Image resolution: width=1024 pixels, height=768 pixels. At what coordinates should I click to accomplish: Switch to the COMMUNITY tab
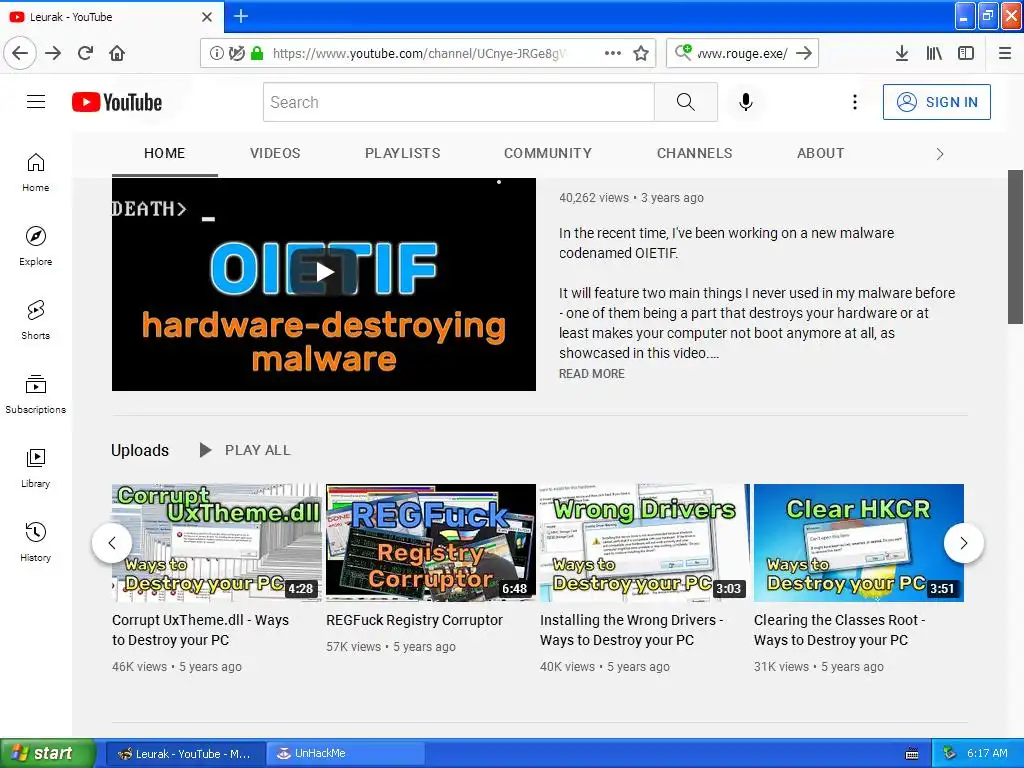click(x=547, y=153)
